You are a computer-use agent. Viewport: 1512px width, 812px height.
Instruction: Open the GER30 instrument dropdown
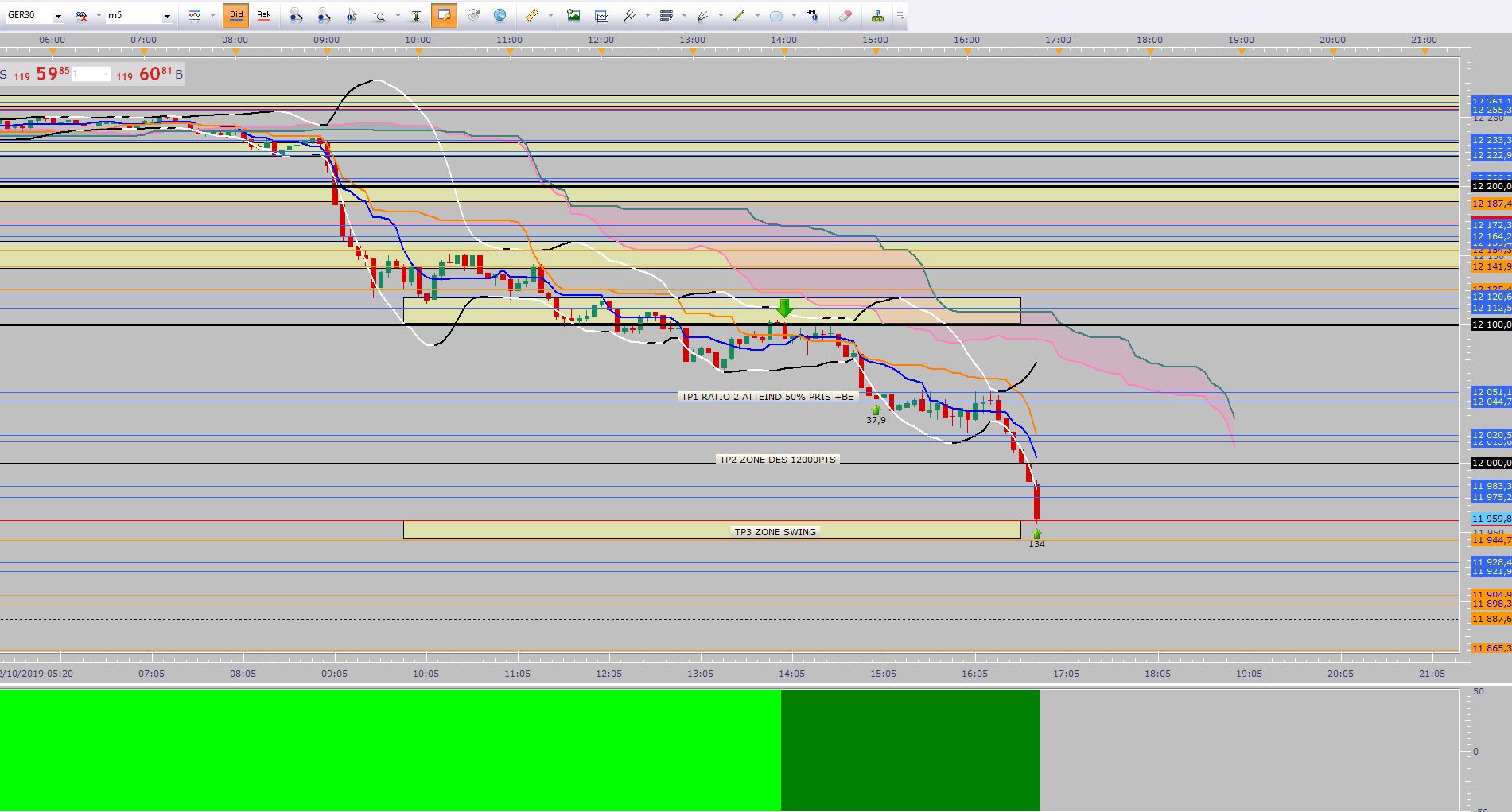[x=58, y=16]
